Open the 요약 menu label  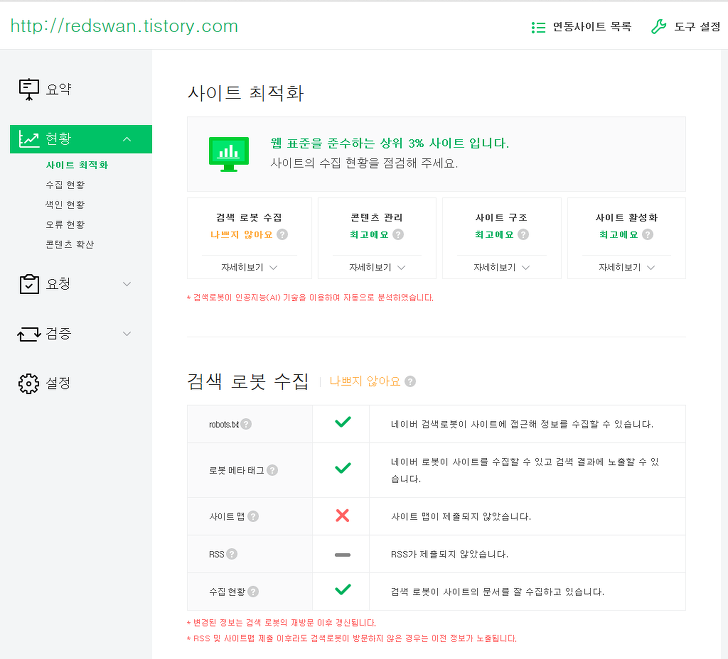point(58,89)
